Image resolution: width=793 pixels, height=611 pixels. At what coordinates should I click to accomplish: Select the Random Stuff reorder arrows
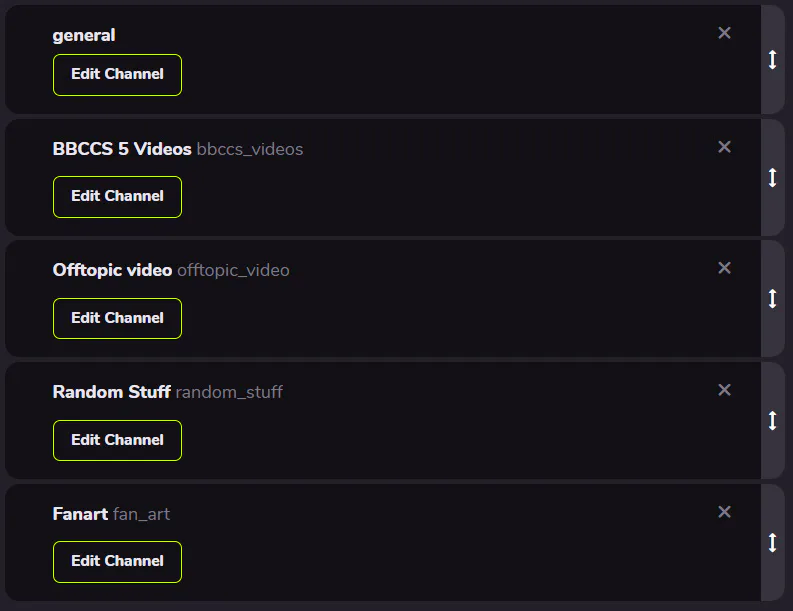(772, 420)
